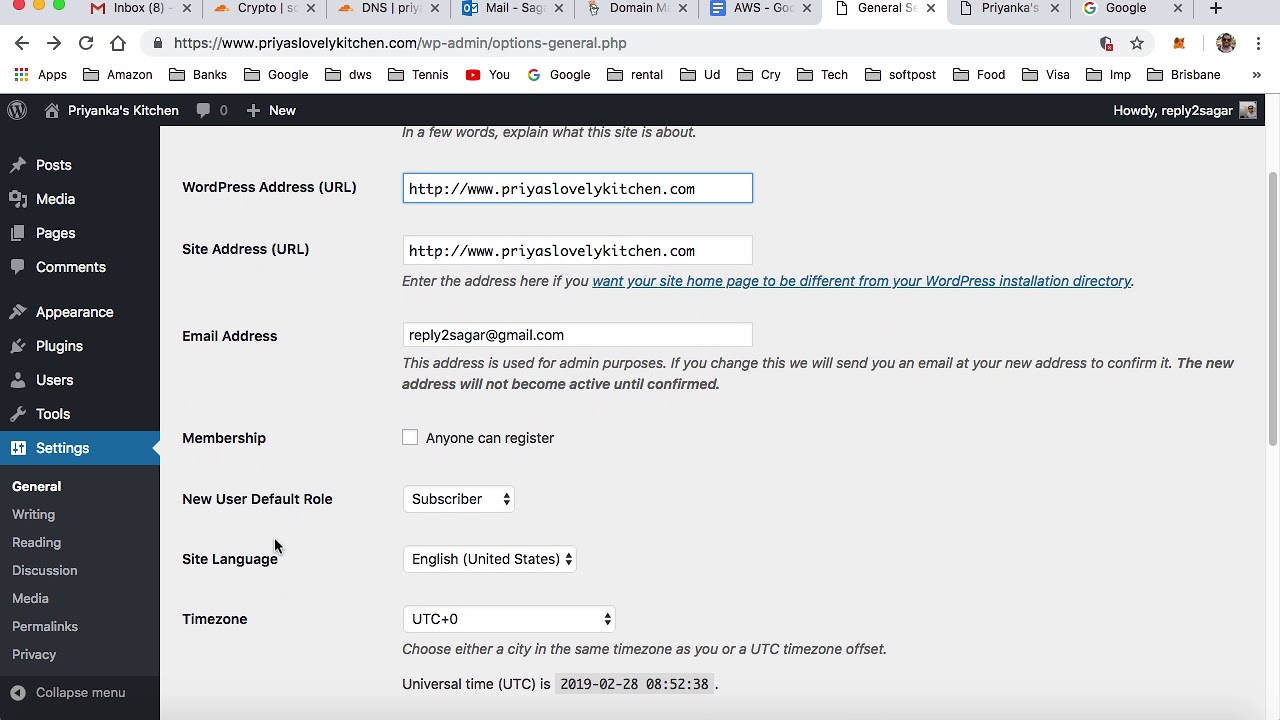This screenshot has height=720, width=1280.
Task: Switch to the Domain Manager tab
Action: tap(637, 8)
